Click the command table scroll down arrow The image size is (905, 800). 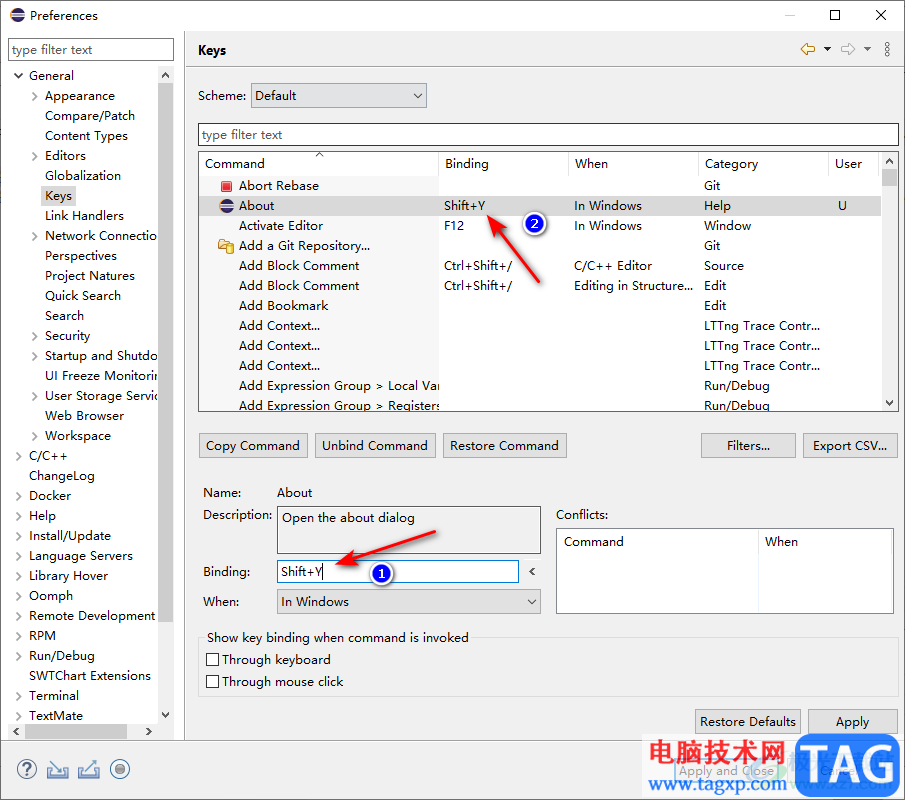(889, 403)
